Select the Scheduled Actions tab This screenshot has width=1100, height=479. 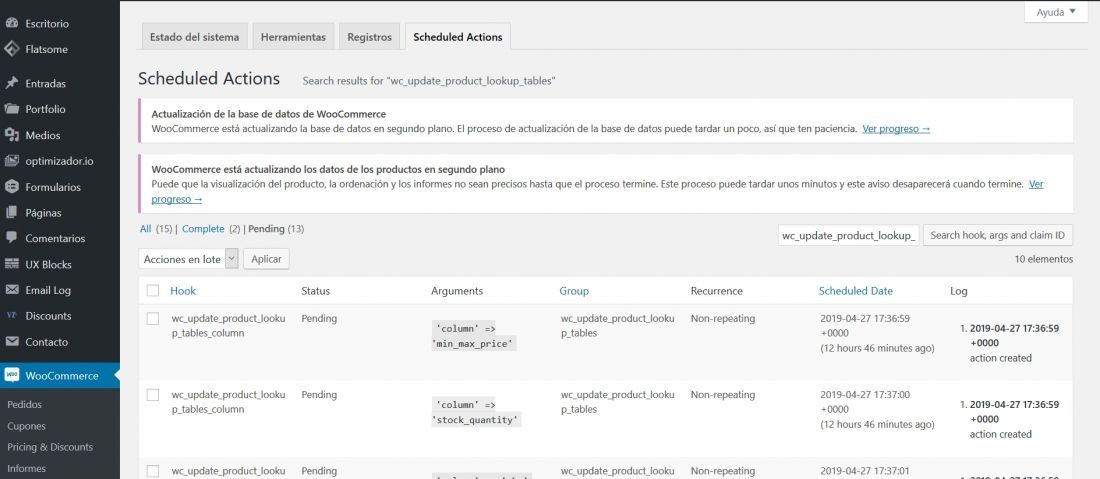click(458, 37)
